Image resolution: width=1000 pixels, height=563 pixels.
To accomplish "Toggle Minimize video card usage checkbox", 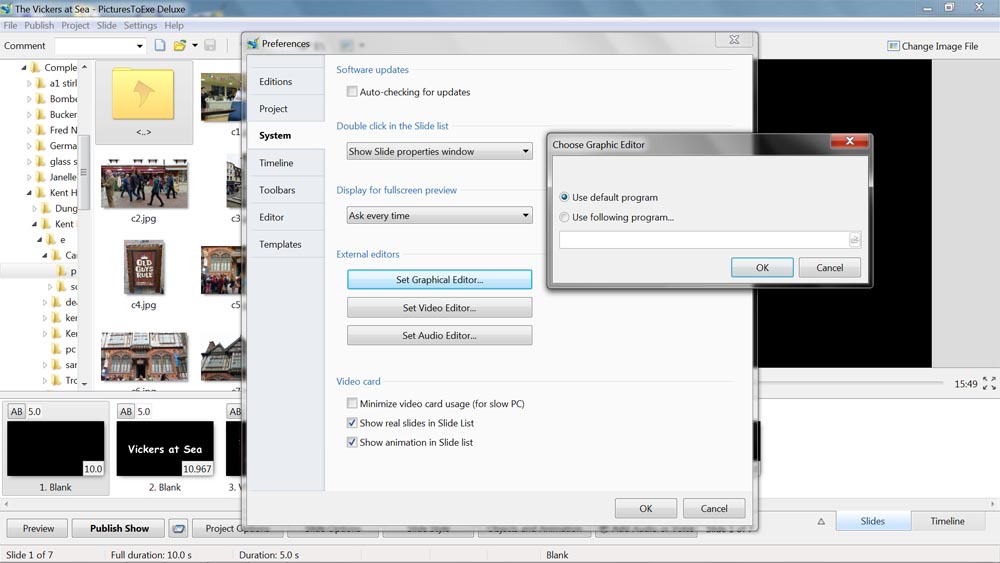I will (x=352, y=403).
